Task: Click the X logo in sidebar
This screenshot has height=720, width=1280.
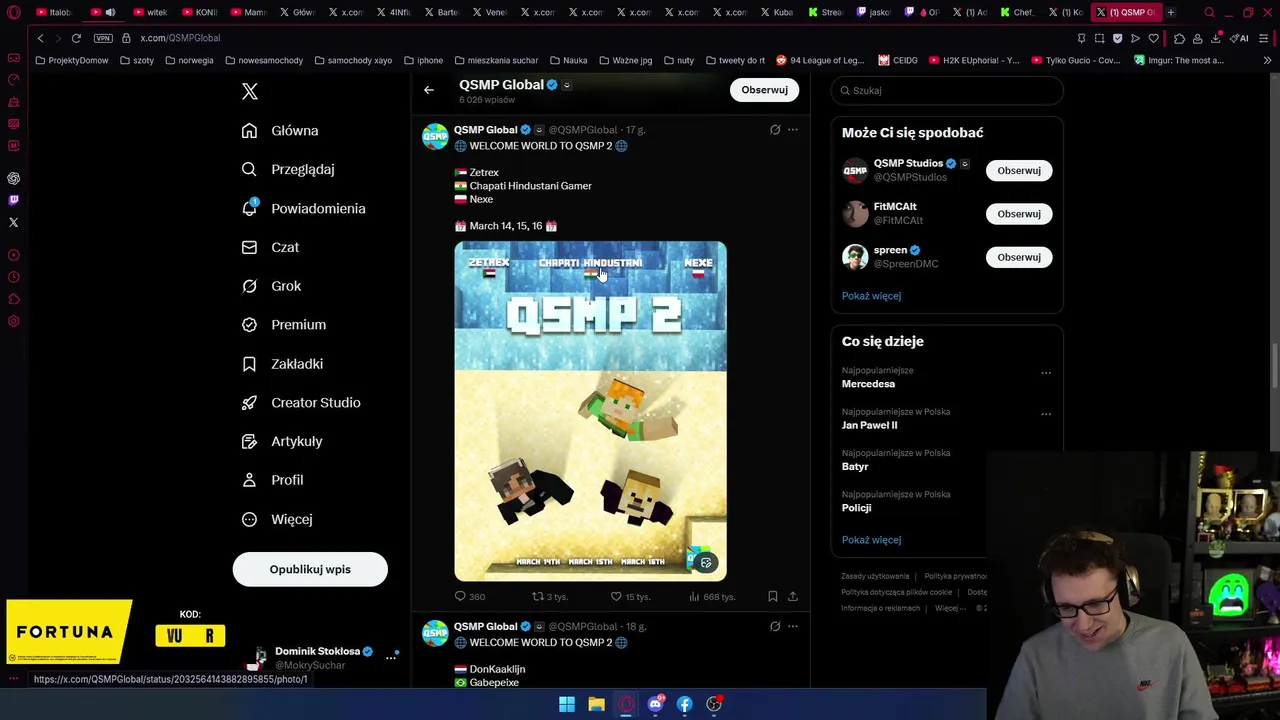Action: click(x=250, y=91)
